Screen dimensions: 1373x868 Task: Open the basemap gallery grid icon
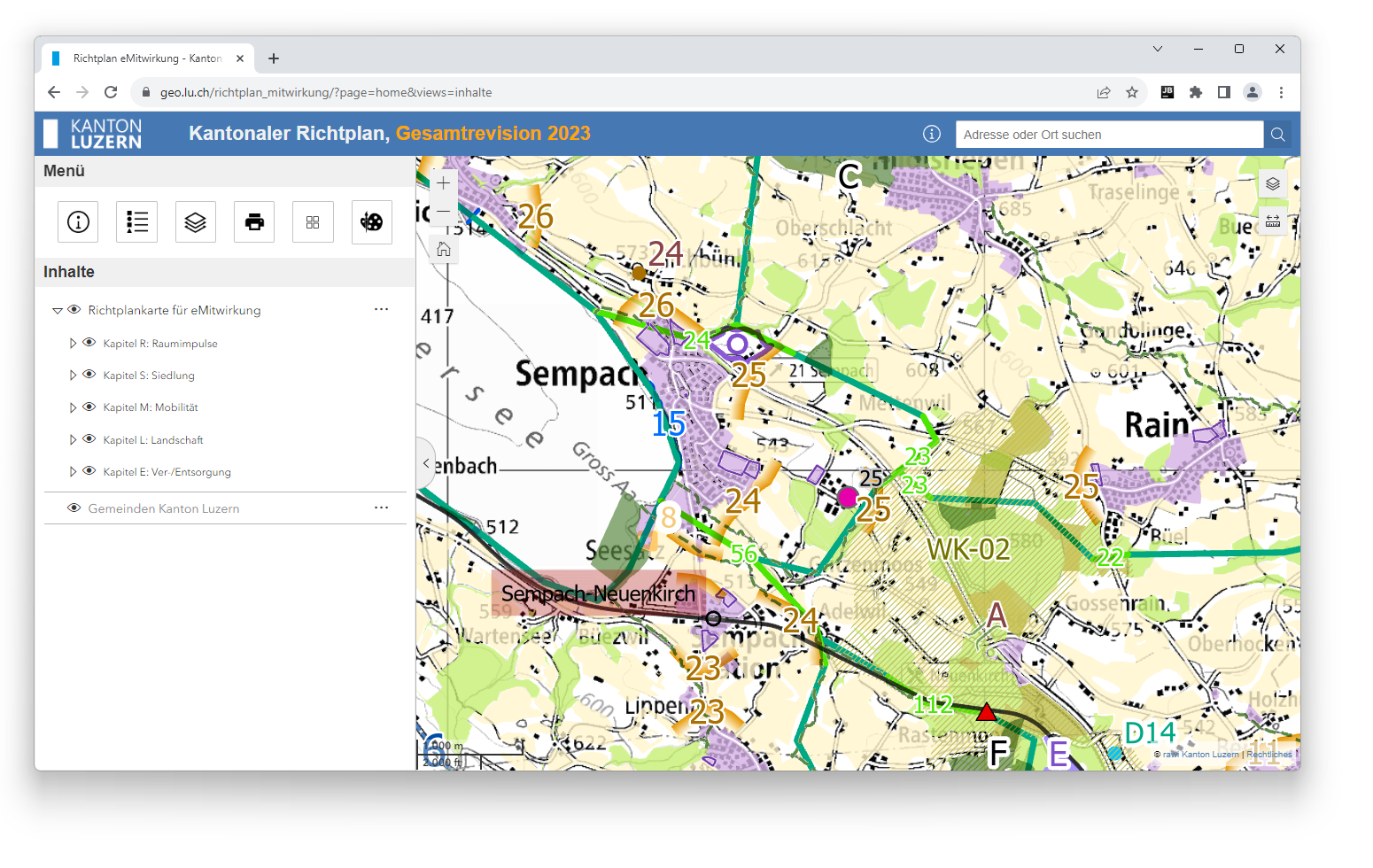coord(313,221)
